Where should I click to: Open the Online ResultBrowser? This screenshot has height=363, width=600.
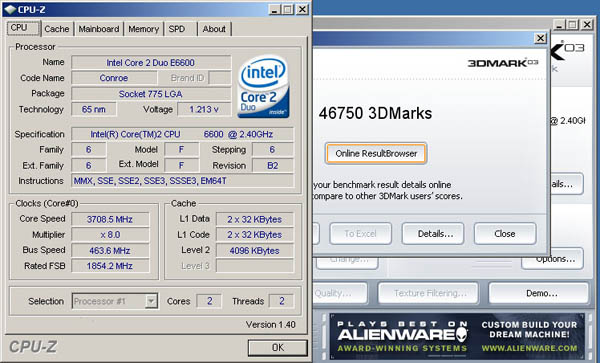[376, 153]
